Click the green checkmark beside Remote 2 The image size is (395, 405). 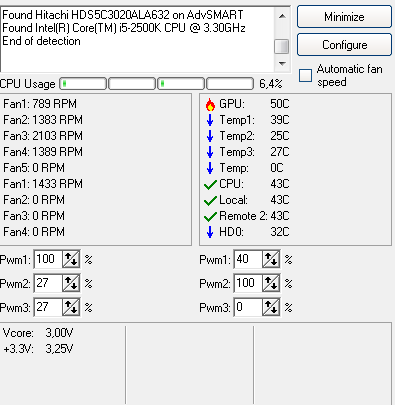point(210,216)
